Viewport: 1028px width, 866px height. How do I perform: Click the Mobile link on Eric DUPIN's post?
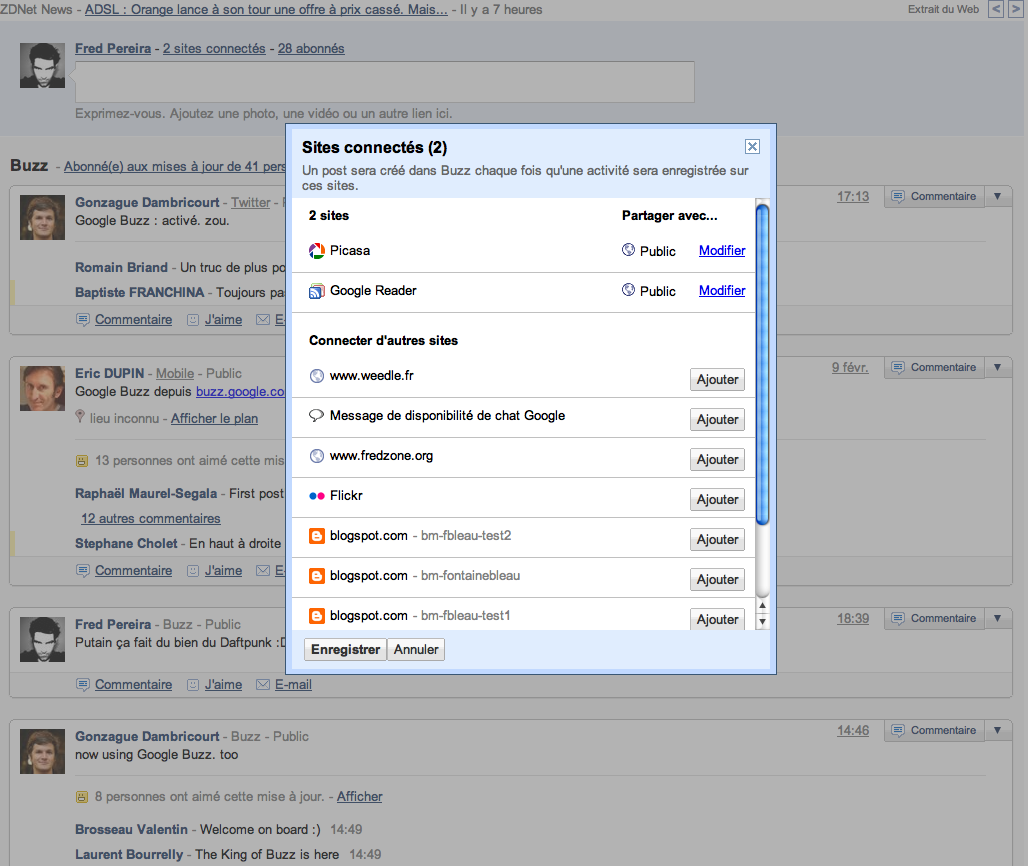pyautogui.click(x=175, y=374)
